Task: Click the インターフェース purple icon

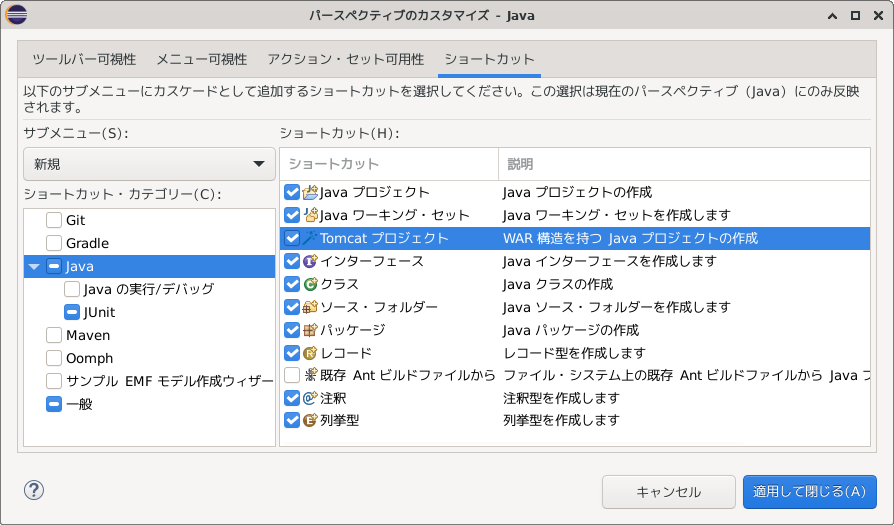Action: [x=310, y=261]
